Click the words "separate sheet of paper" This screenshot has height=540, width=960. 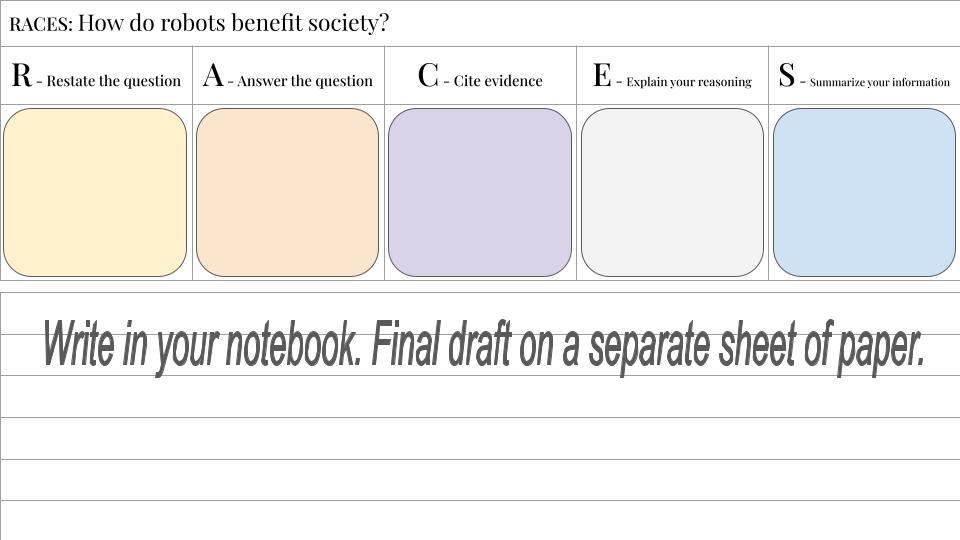point(755,346)
